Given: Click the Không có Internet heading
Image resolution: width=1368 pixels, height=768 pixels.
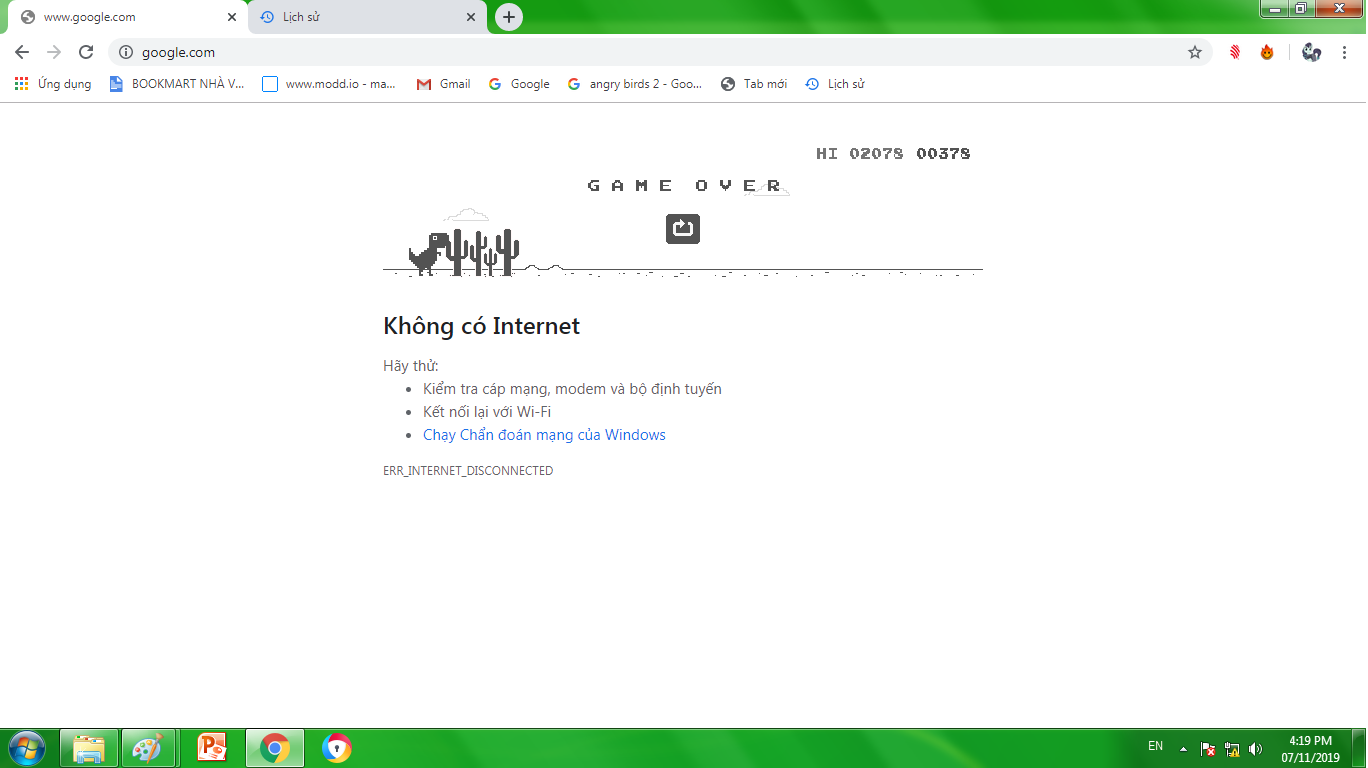Looking at the screenshot, I should pos(481,326).
